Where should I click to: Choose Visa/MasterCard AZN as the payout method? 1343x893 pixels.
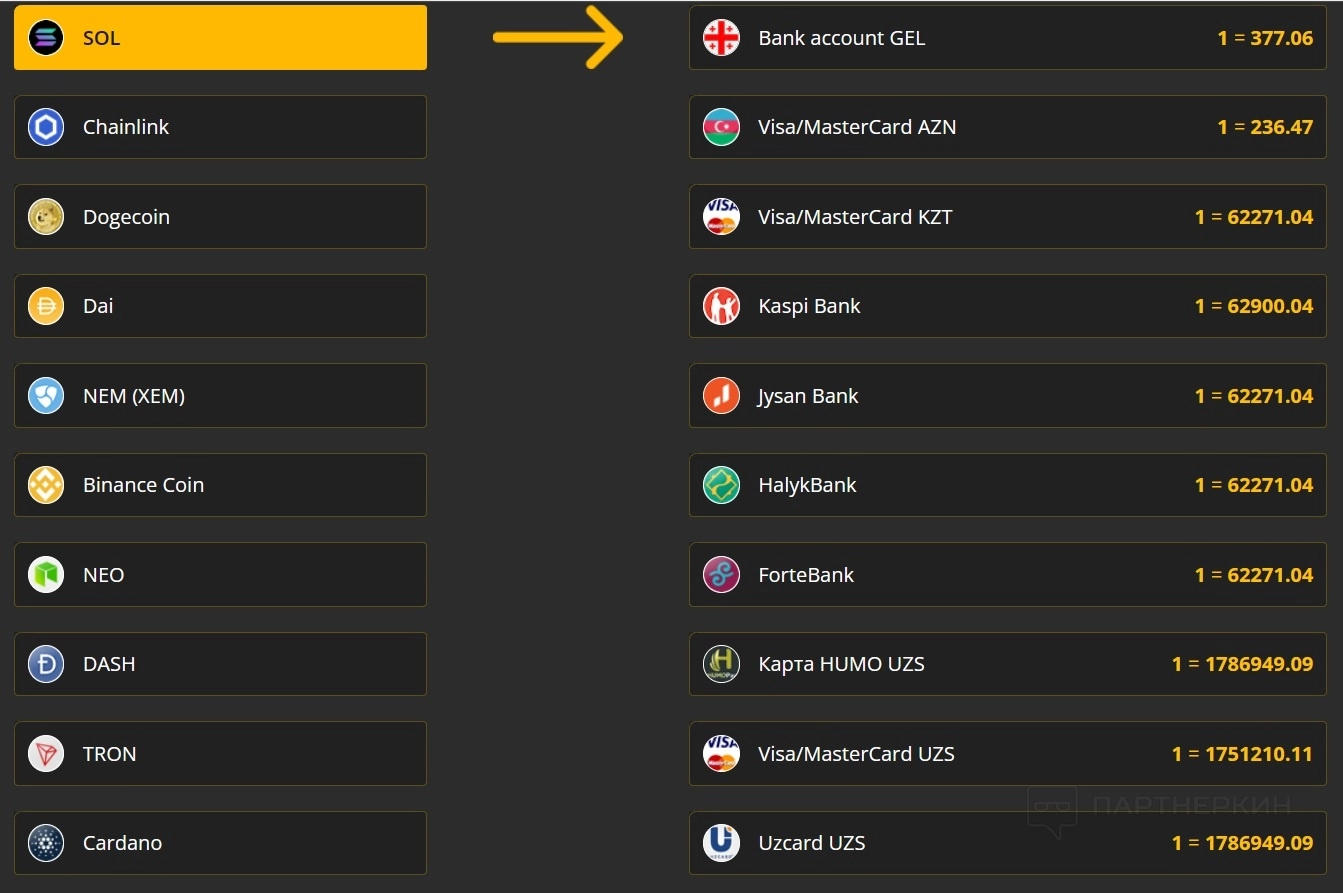click(x=1007, y=127)
